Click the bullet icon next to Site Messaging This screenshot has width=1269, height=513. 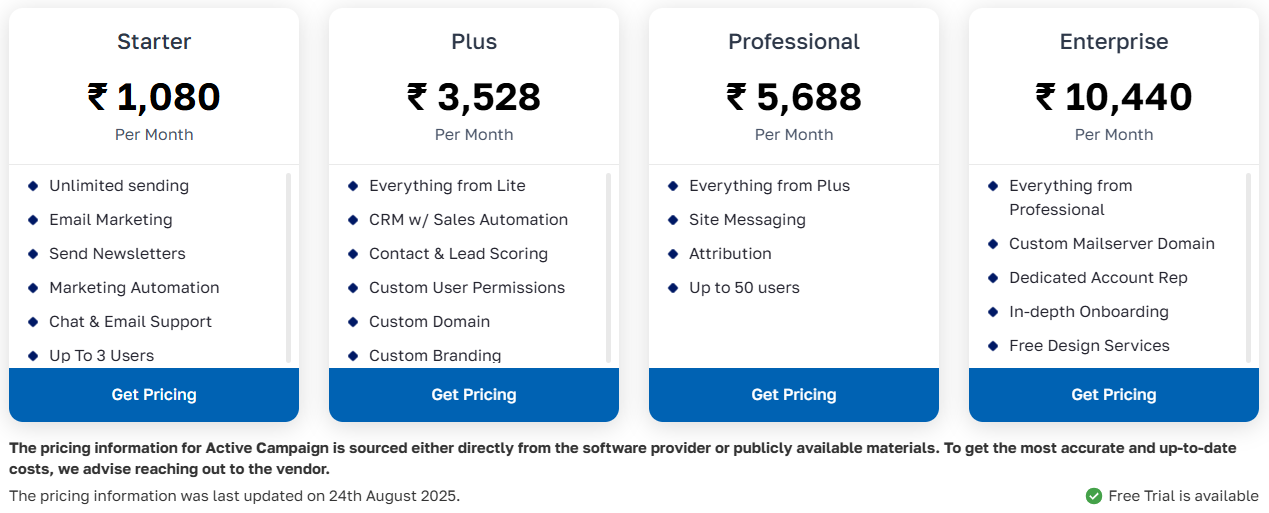coord(673,220)
